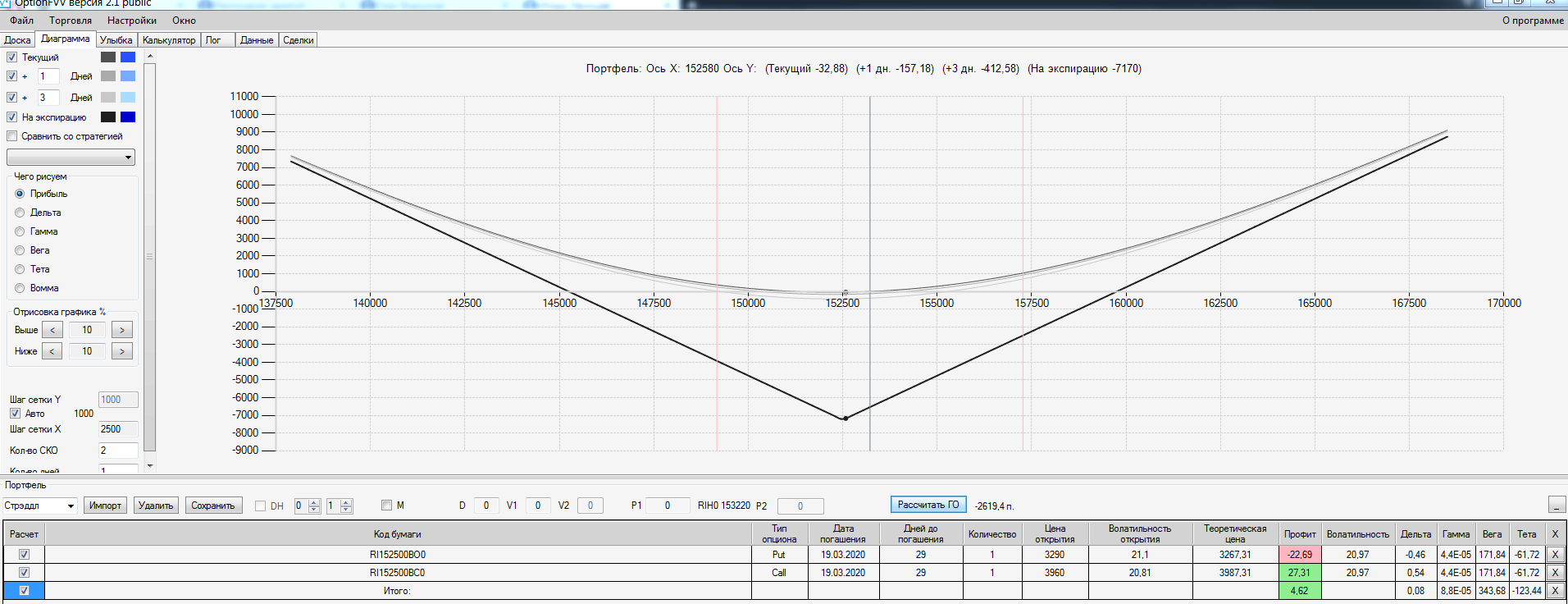Uncheck the На экспирацию checkbox
The width and height of the screenshot is (1568, 604).
tap(12, 117)
